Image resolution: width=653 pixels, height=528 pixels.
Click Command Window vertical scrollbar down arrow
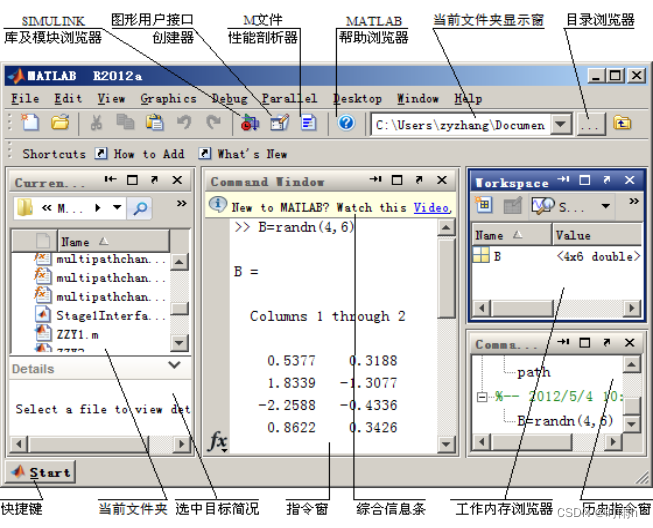pos(446,444)
